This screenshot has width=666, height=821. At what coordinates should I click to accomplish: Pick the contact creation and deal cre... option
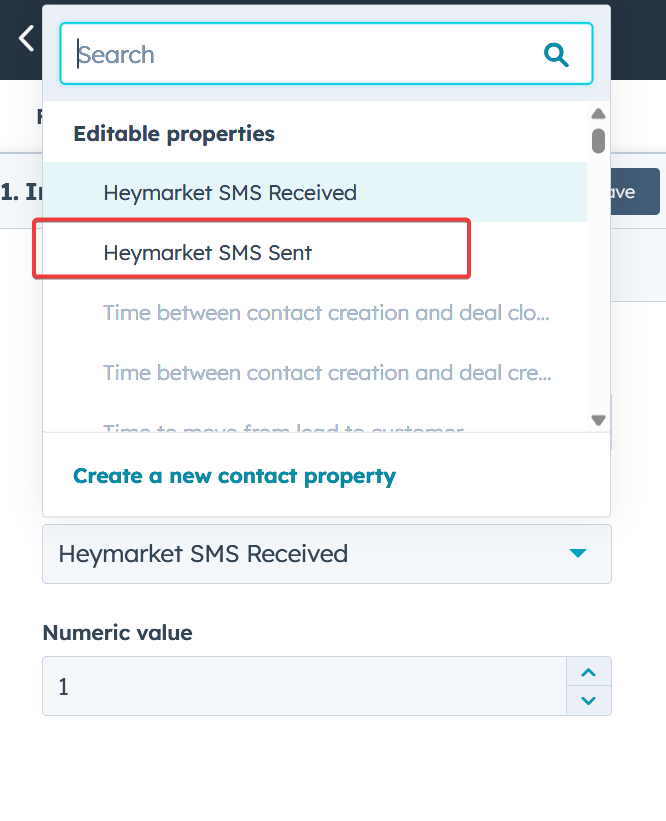click(x=326, y=373)
